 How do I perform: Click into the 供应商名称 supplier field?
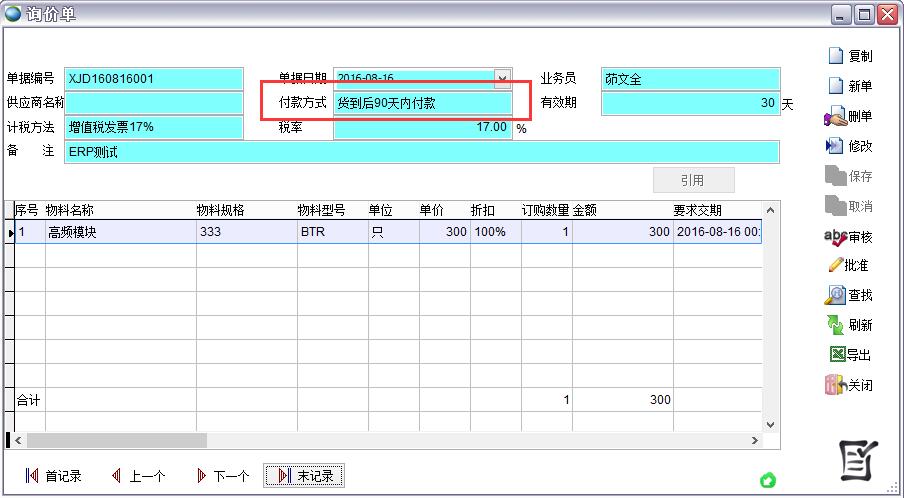coord(154,103)
